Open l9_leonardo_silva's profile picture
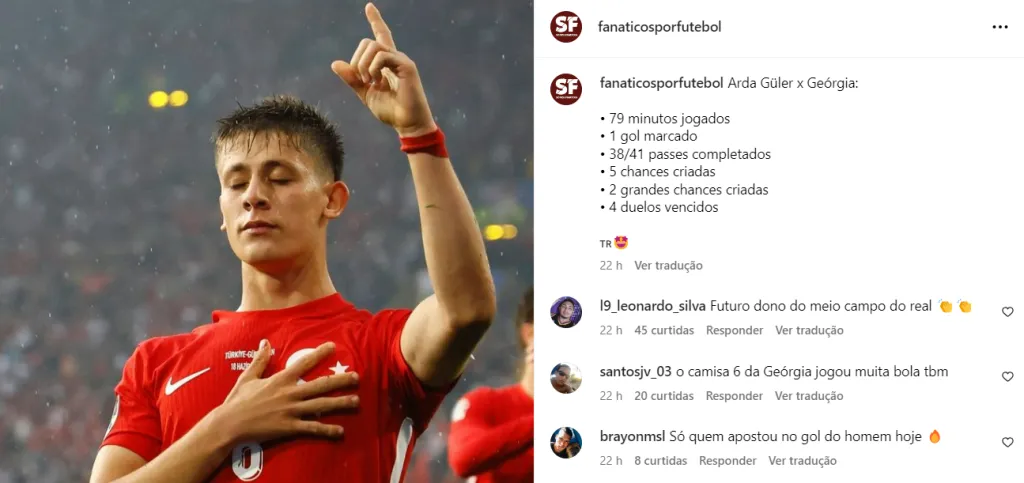Screen dimensions: 1024x483 coord(566,312)
